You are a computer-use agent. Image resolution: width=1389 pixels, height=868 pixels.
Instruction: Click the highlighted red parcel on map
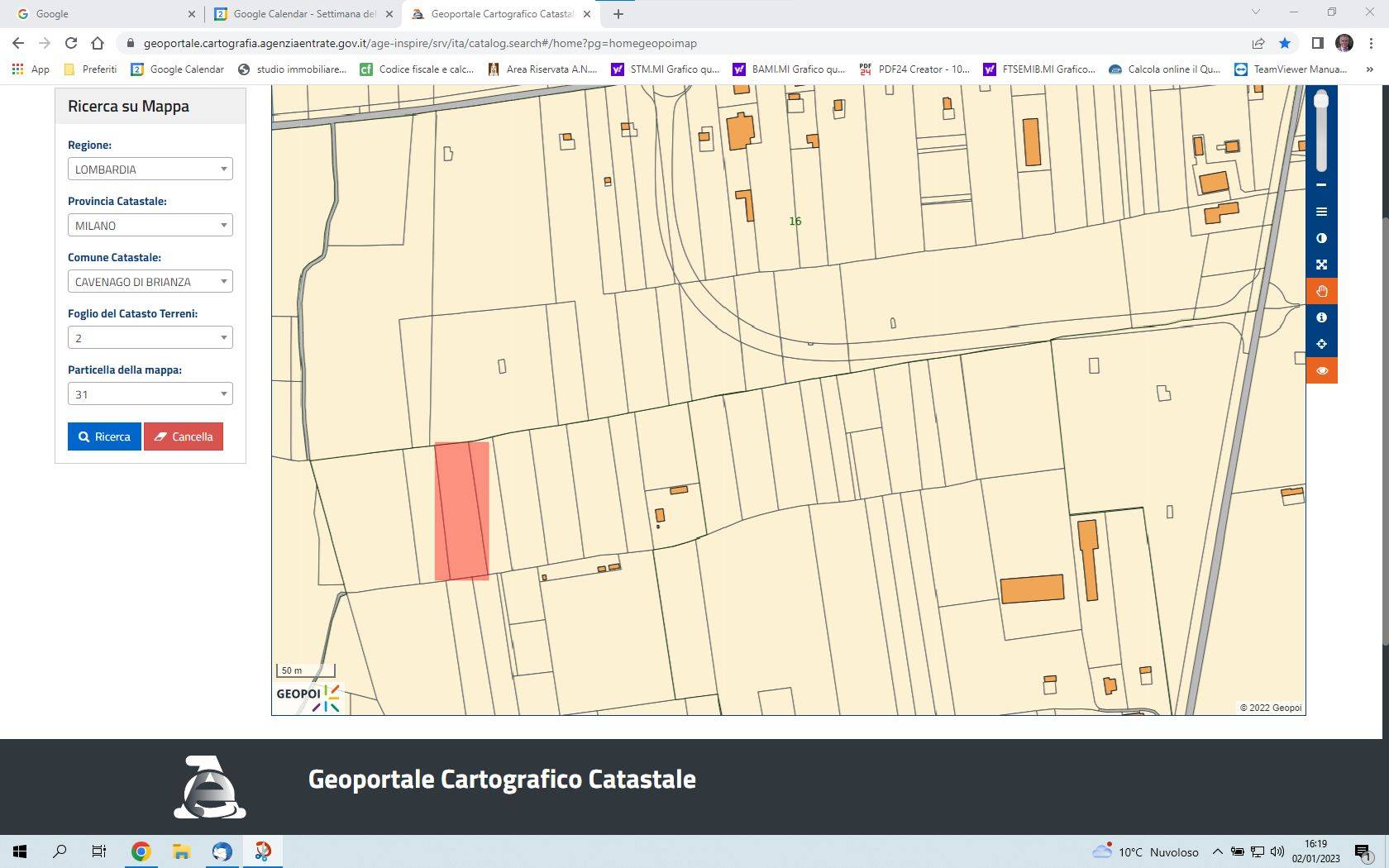point(461,511)
